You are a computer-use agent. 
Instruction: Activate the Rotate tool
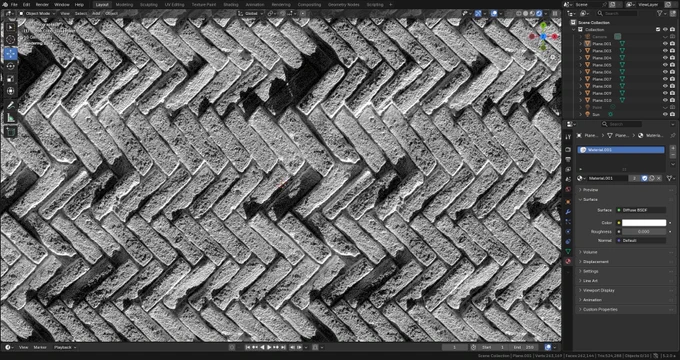point(10,66)
